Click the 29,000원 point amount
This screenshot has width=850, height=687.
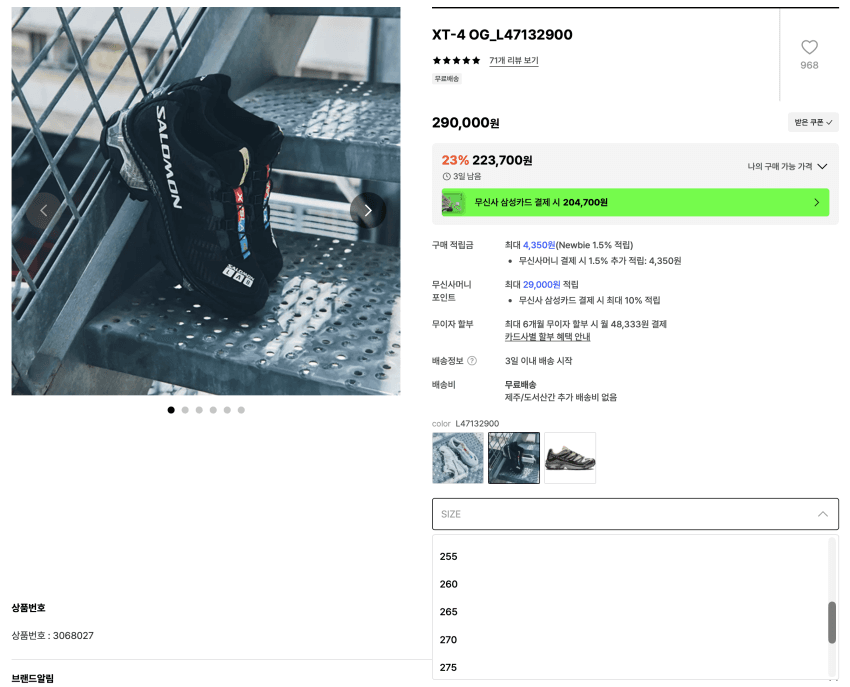[542, 285]
